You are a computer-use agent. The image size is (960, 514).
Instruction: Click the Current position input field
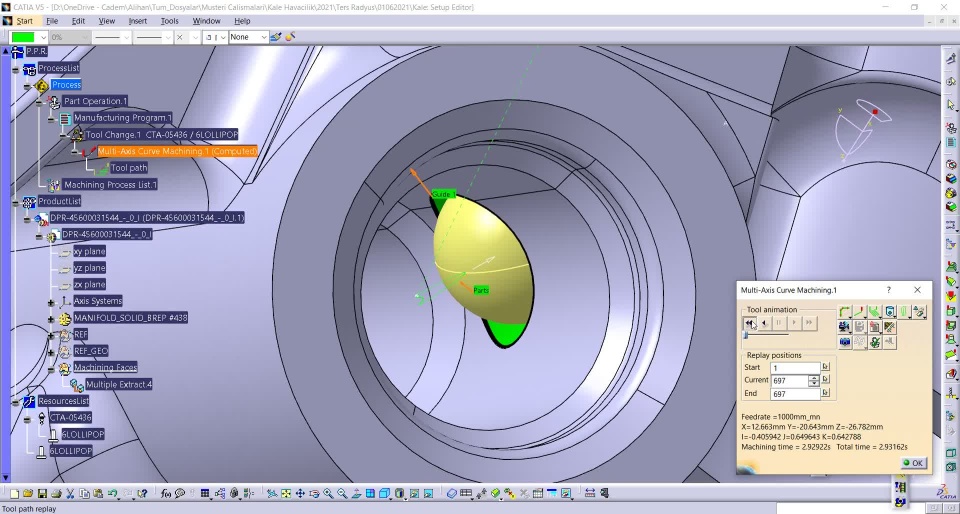tap(789, 381)
